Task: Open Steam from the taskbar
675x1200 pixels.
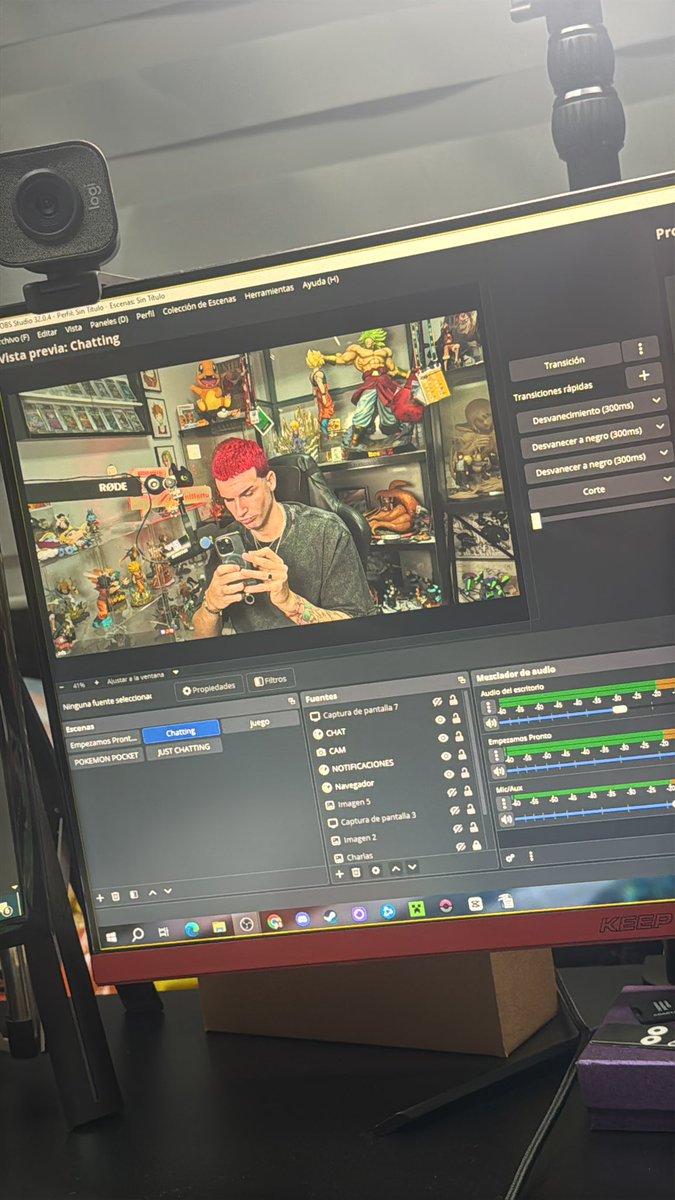Action: coord(330,917)
